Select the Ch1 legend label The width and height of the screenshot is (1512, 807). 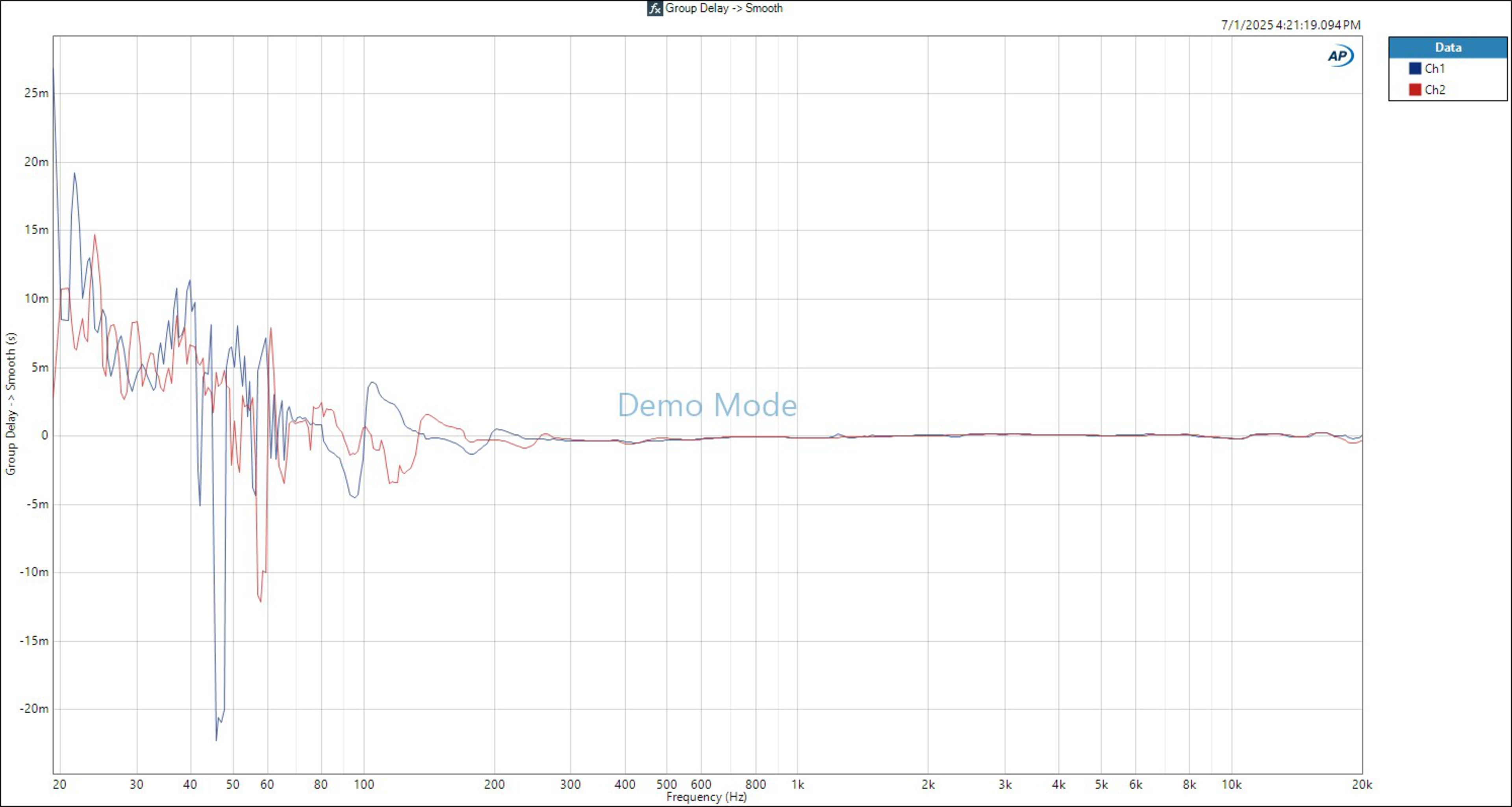1434,68
